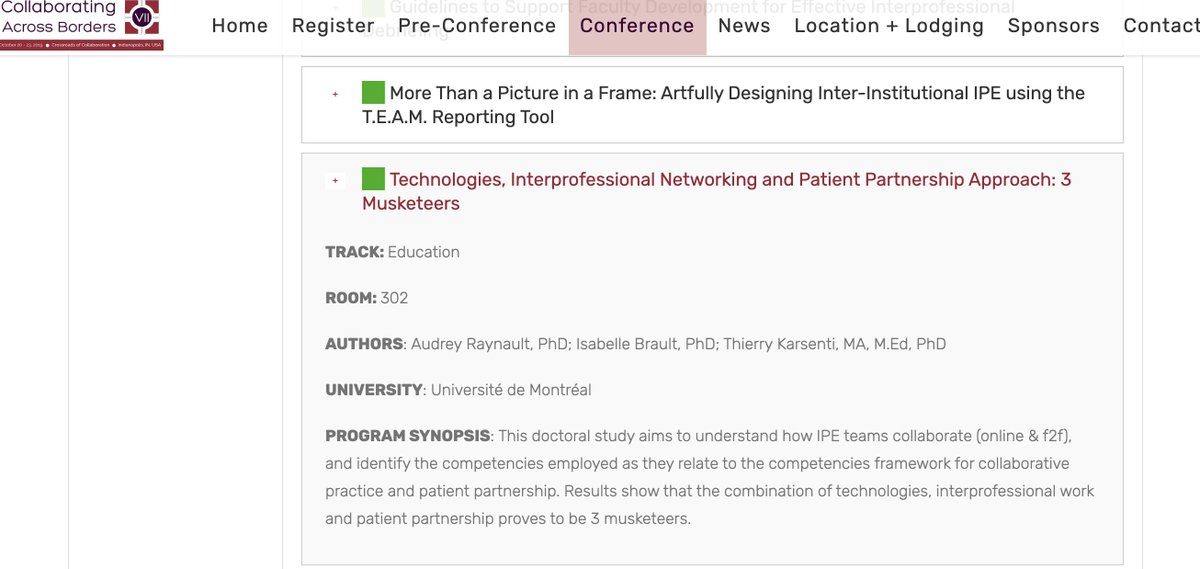Click the Université de Montréal text
The height and width of the screenshot is (569, 1200).
(x=511, y=390)
